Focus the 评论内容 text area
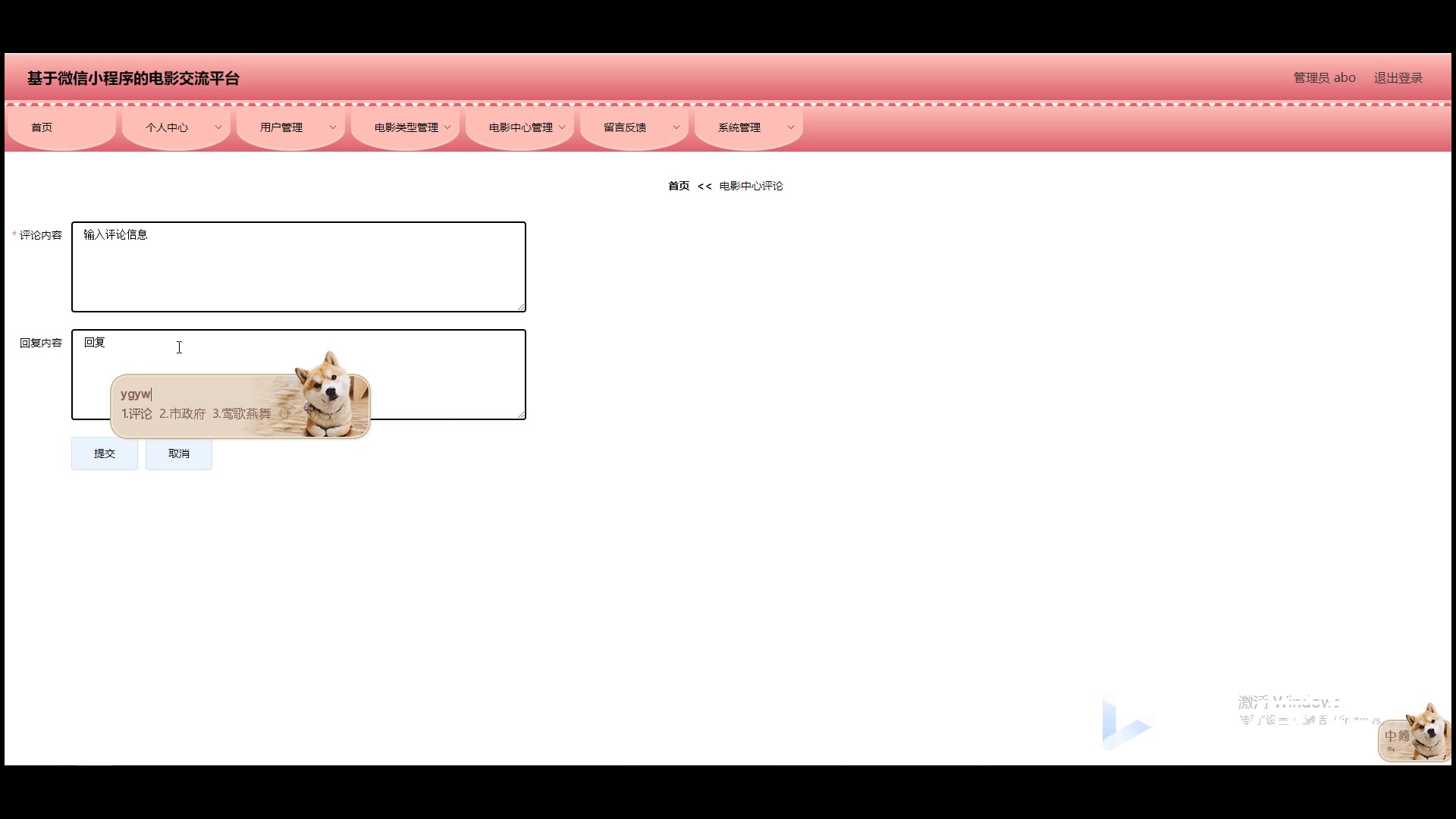Screen dimensions: 1456x819 point(298,267)
